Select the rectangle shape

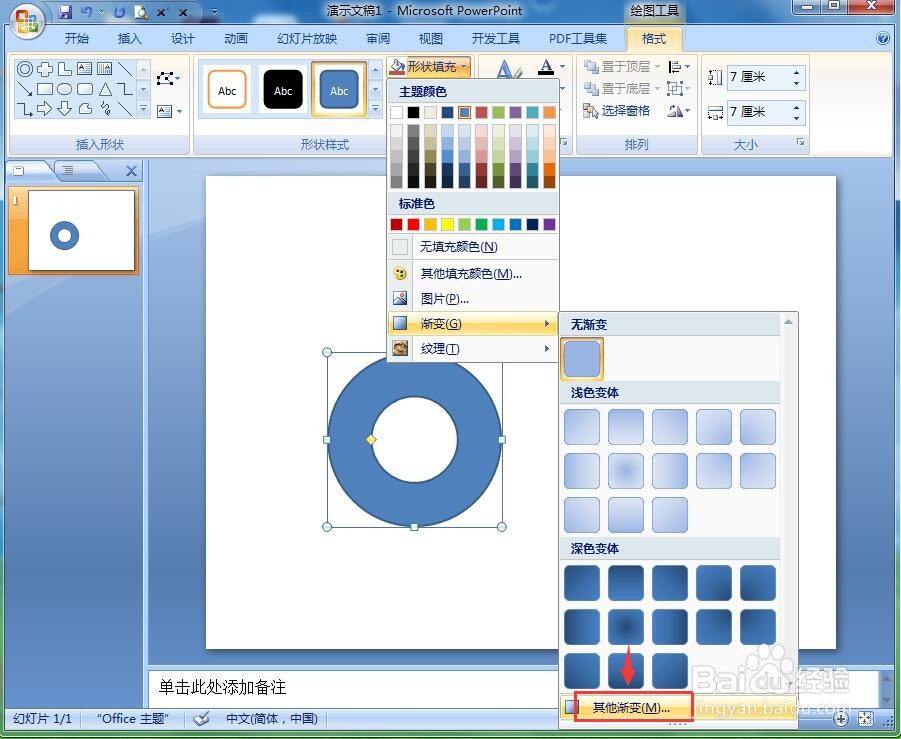[44, 89]
